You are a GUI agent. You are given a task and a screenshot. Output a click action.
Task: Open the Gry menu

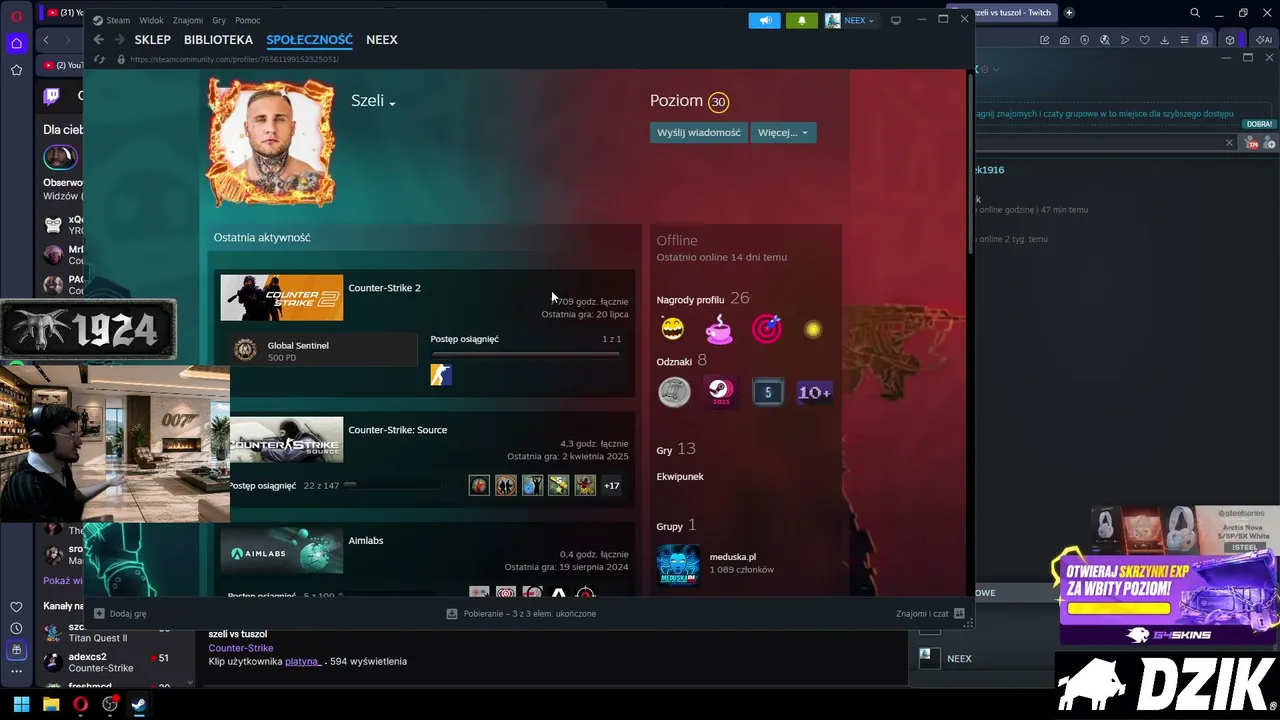pyautogui.click(x=220, y=20)
